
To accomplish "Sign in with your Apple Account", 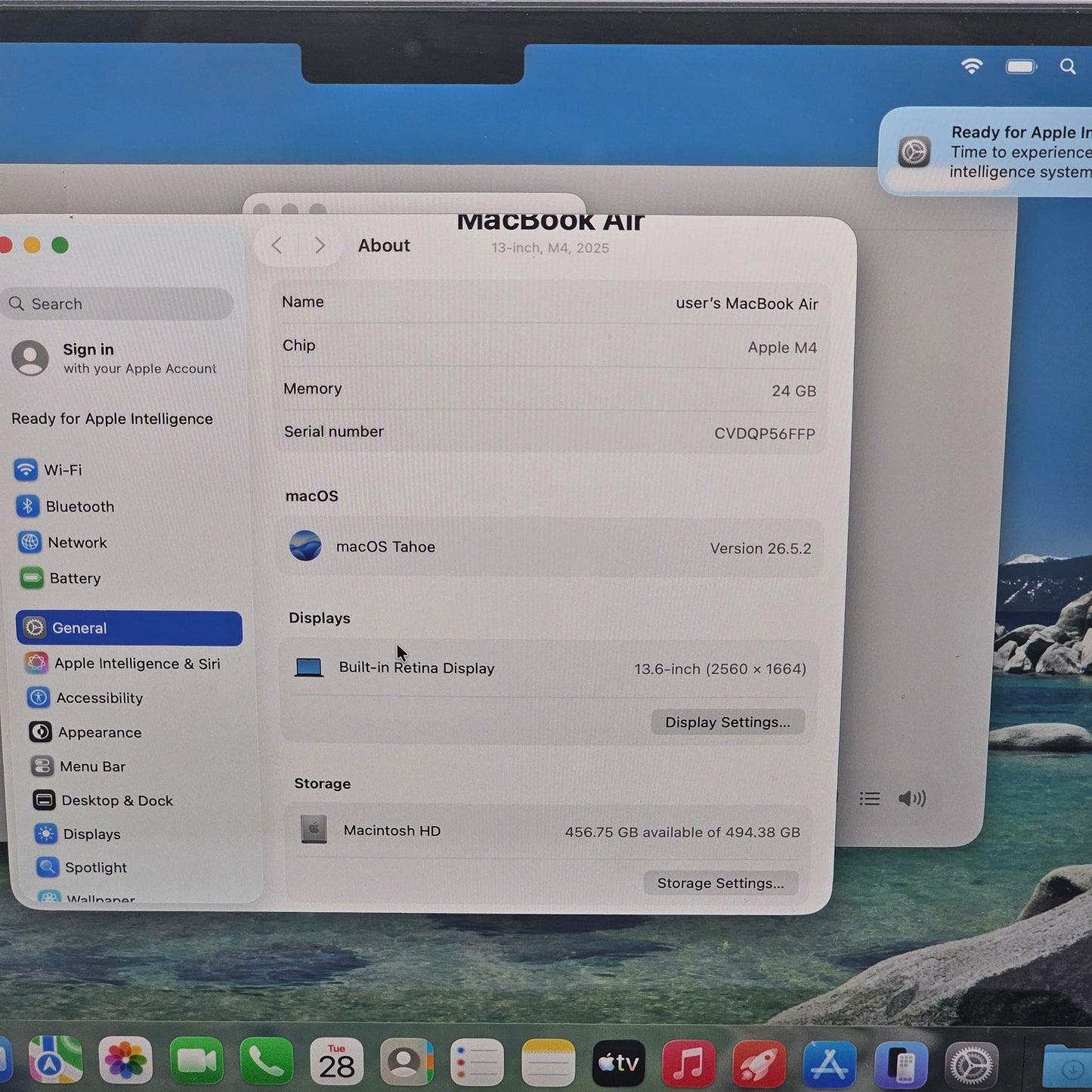I will (115, 358).
